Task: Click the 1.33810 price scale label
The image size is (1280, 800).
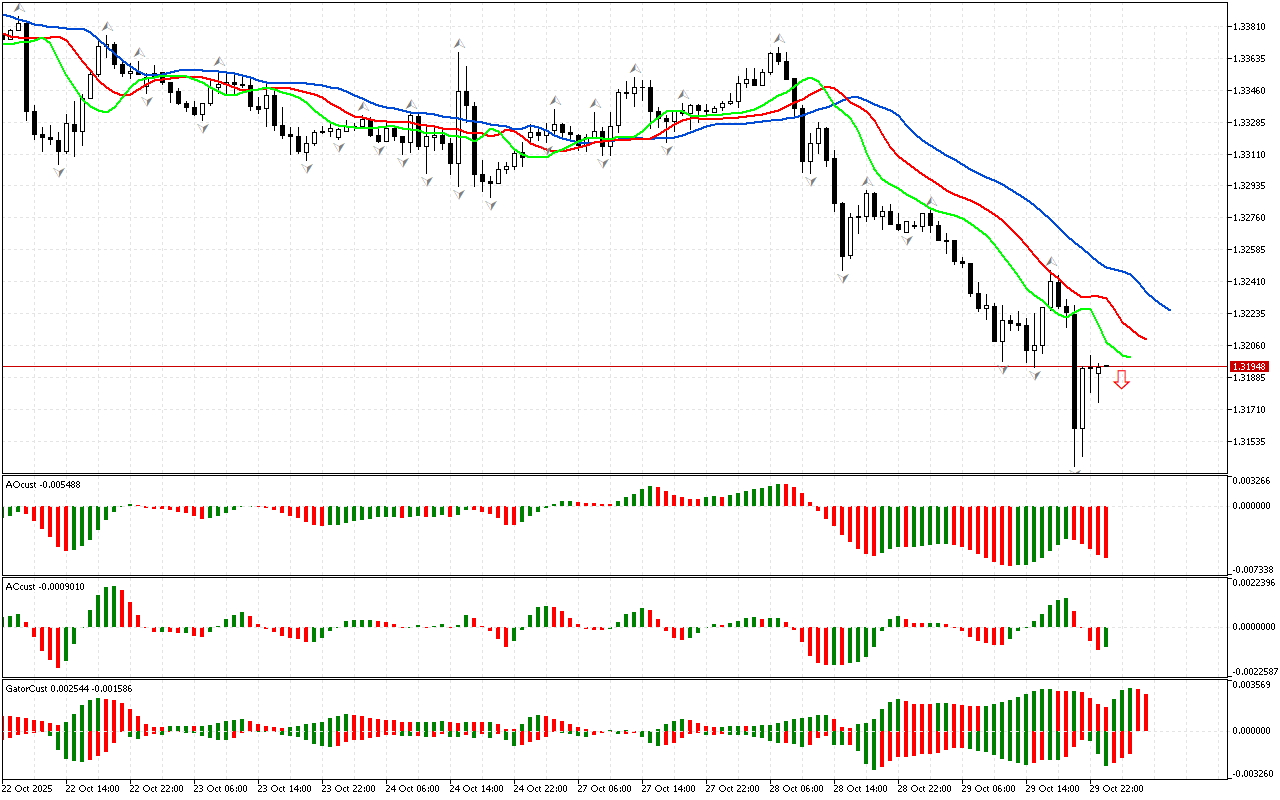Action: (1251, 27)
